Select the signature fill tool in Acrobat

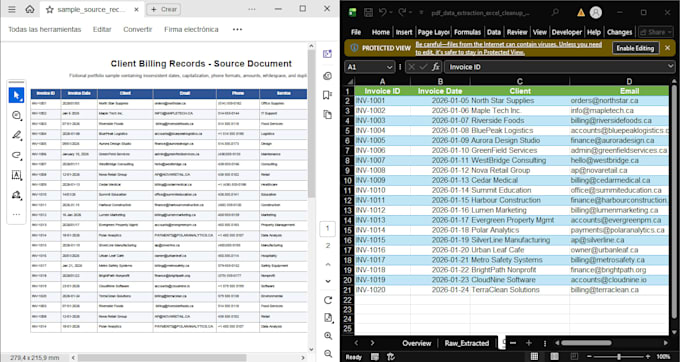tap(16, 195)
